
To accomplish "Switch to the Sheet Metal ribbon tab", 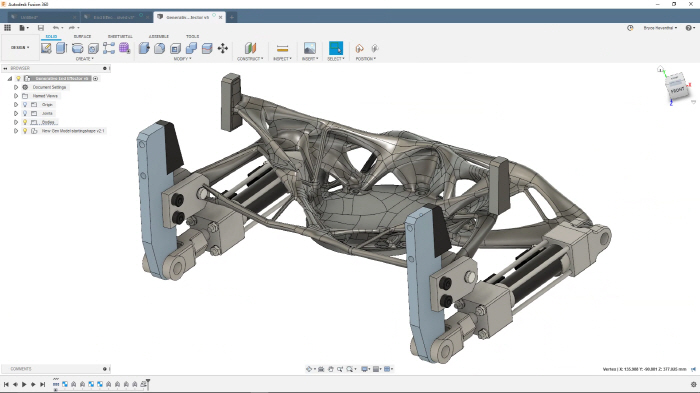I will pos(120,36).
